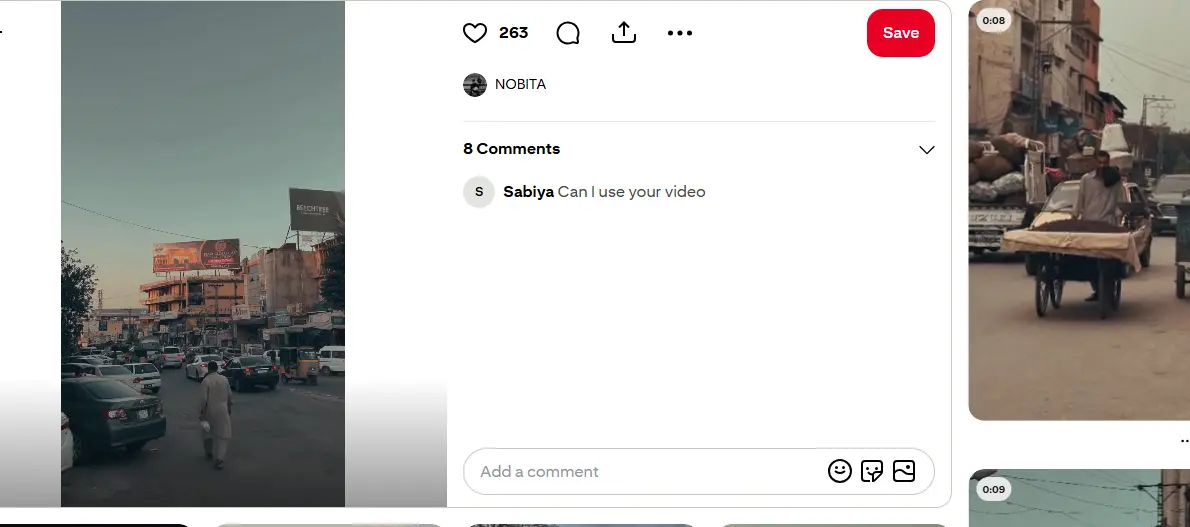Open the 0:08 cart vendor video thumbnail
Screen dimensions: 1190x527
pos(1079,210)
